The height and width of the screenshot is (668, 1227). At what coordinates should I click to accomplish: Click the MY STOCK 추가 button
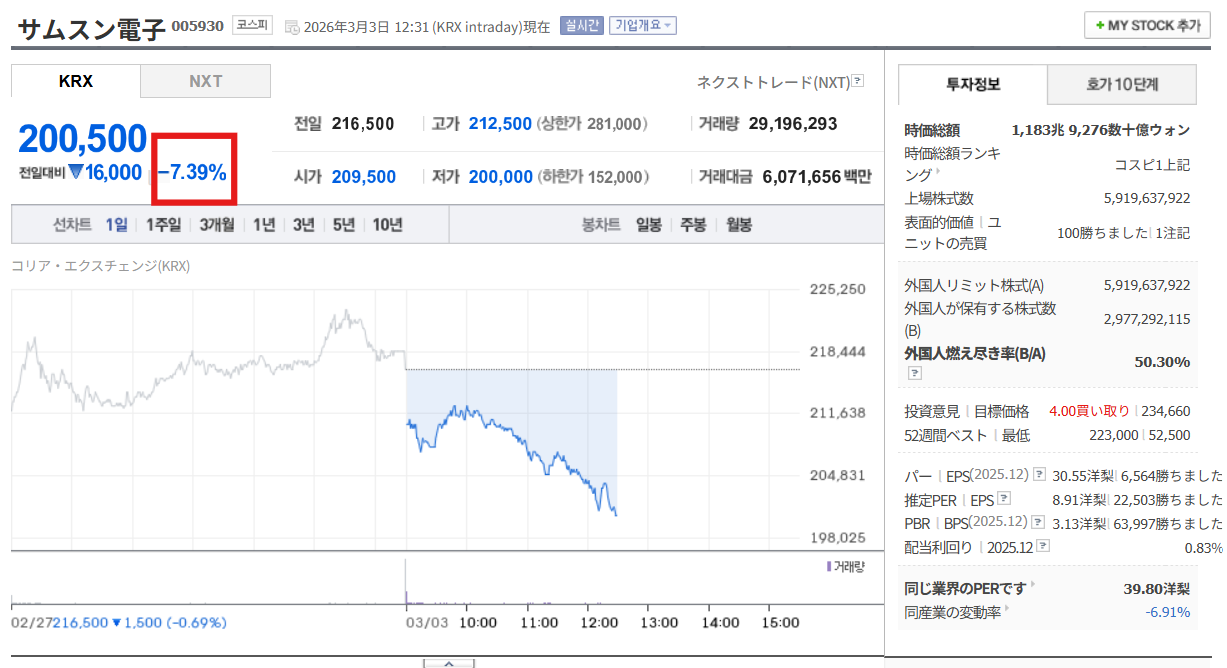1146,26
